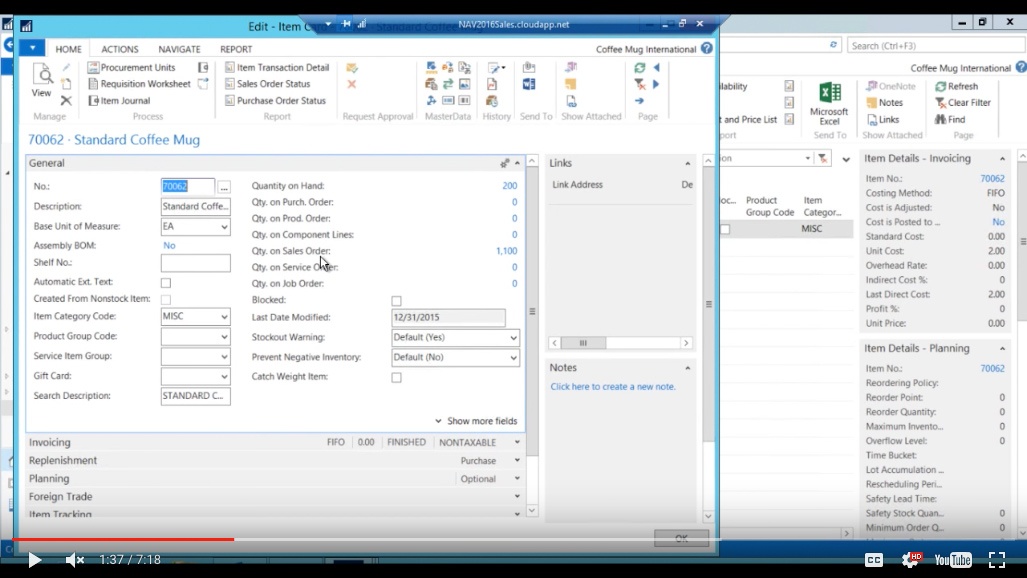Screen dimensions: 1027x578
Task: Click the Cancel Approval Request X icon
Action: pos(352,84)
